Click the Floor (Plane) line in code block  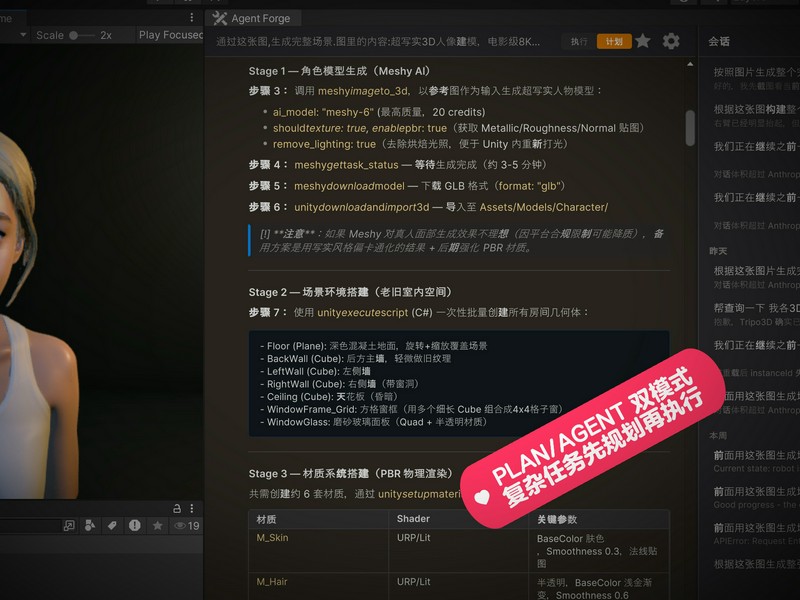[373, 346]
